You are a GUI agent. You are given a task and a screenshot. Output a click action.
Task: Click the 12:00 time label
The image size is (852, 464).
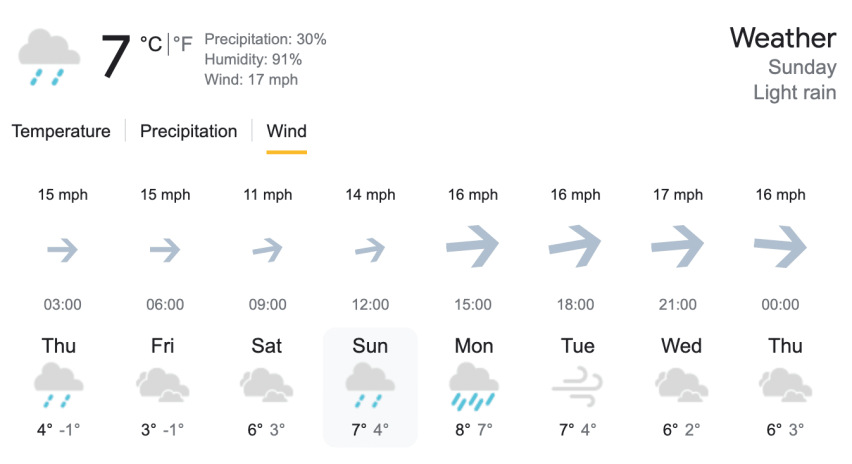pyautogui.click(x=370, y=305)
